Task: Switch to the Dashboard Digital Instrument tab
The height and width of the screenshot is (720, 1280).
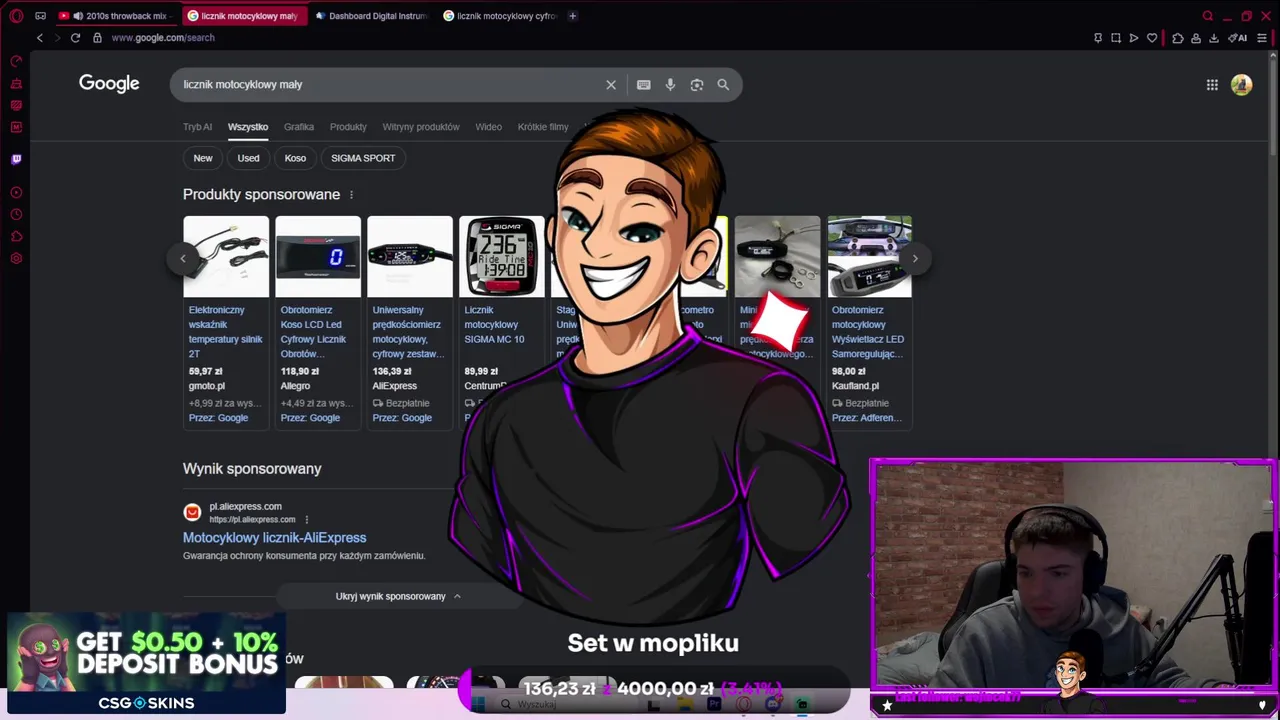Action: pyautogui.click(x=372, y=16)
